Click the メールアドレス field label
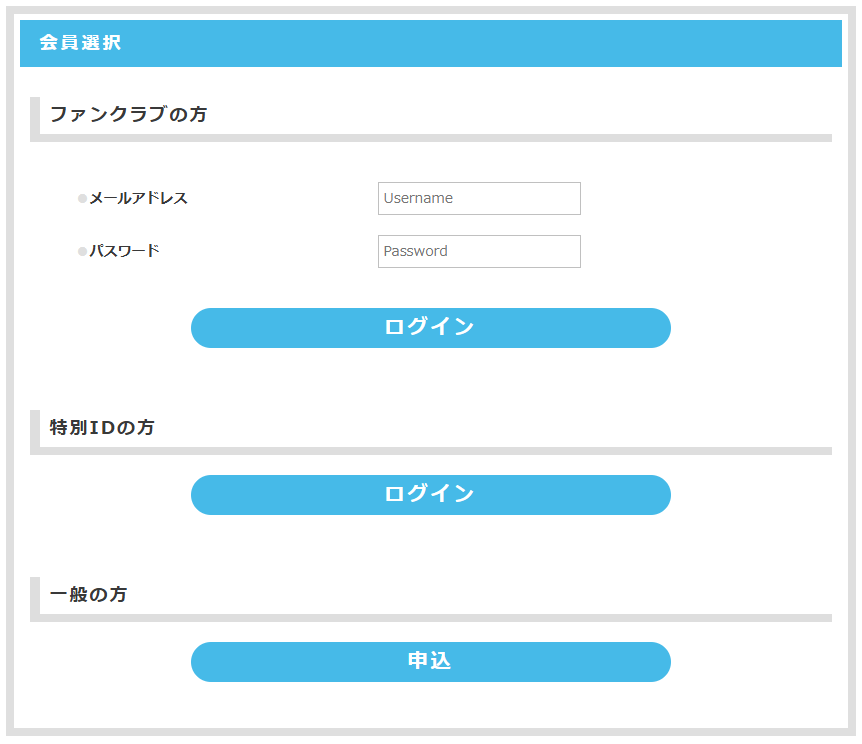The height and width of the screenshot is (744, 862). (x=138, y=198)
